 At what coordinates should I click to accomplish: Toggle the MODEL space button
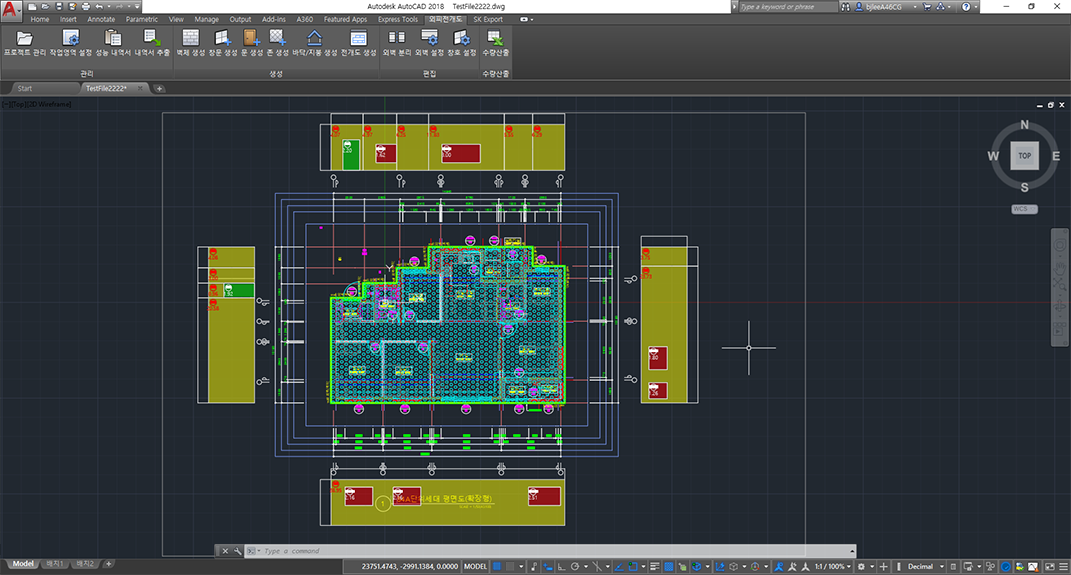475,566
